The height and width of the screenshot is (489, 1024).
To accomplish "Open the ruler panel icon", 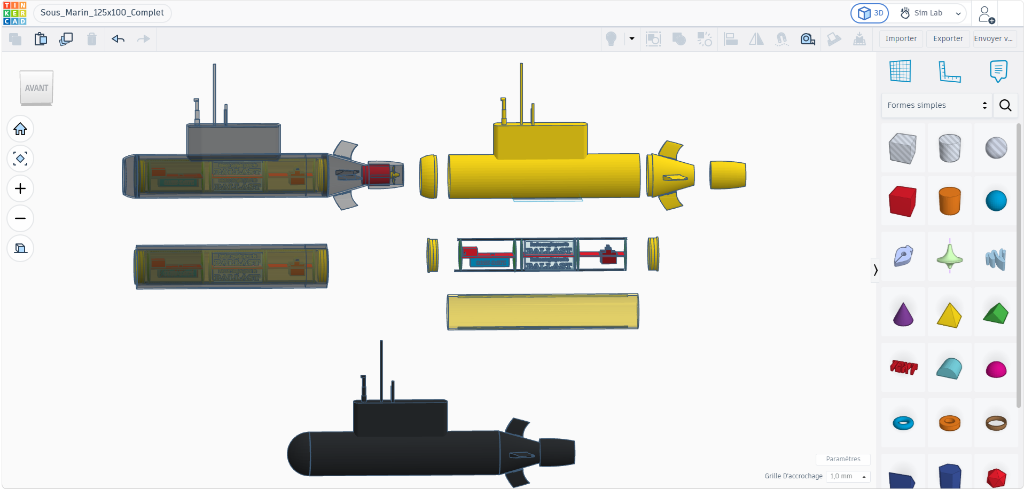I will tap(950, 71).
